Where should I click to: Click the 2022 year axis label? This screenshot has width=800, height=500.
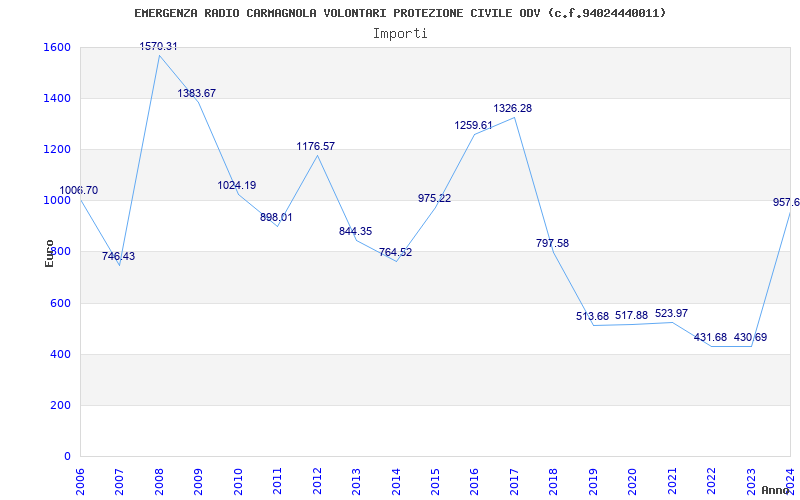(711, 481)
